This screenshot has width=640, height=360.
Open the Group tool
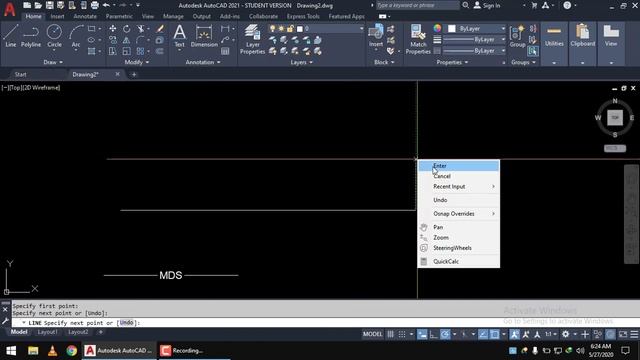coord(517,36)
